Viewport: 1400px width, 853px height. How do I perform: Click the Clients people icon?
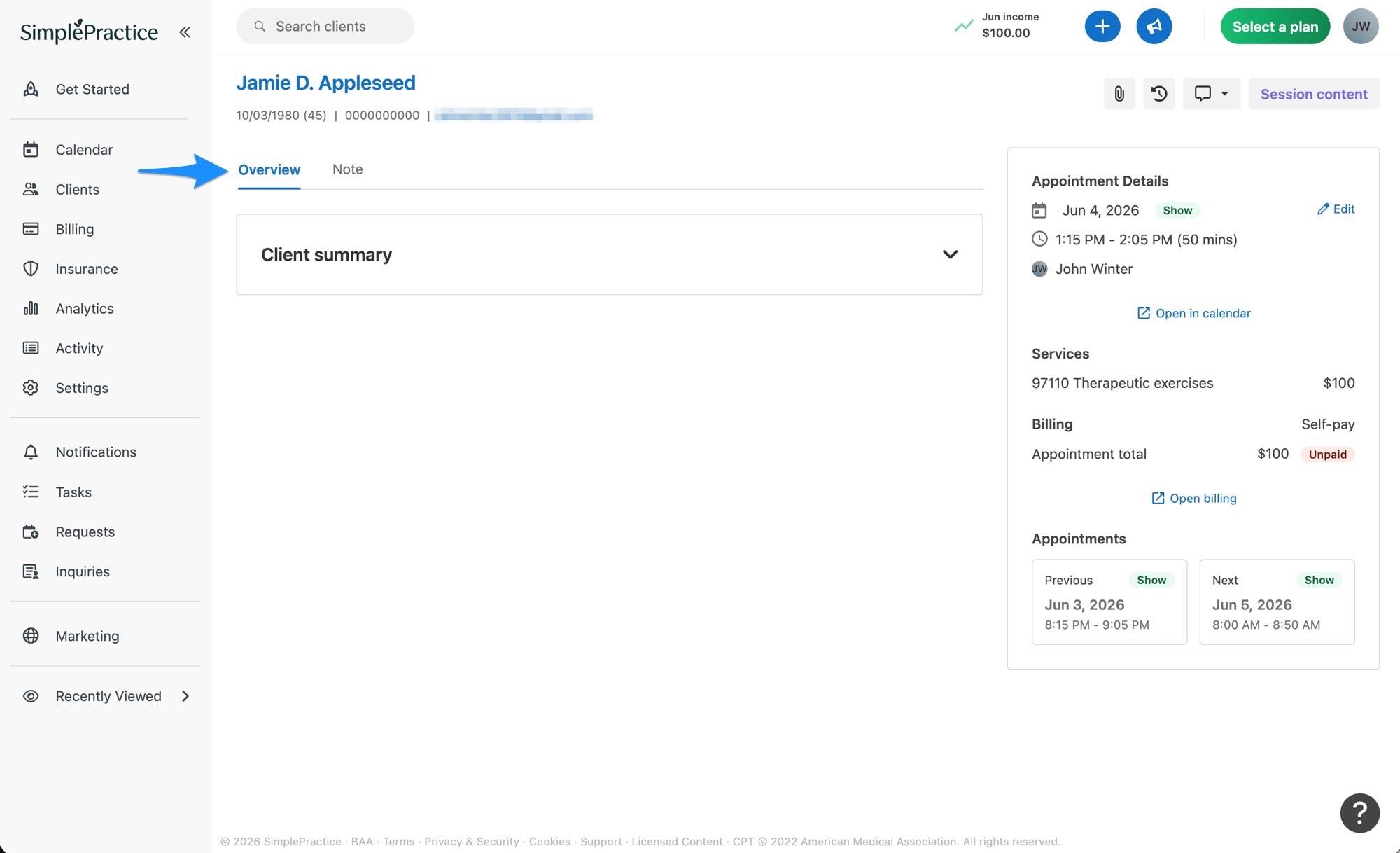point(31,189)
